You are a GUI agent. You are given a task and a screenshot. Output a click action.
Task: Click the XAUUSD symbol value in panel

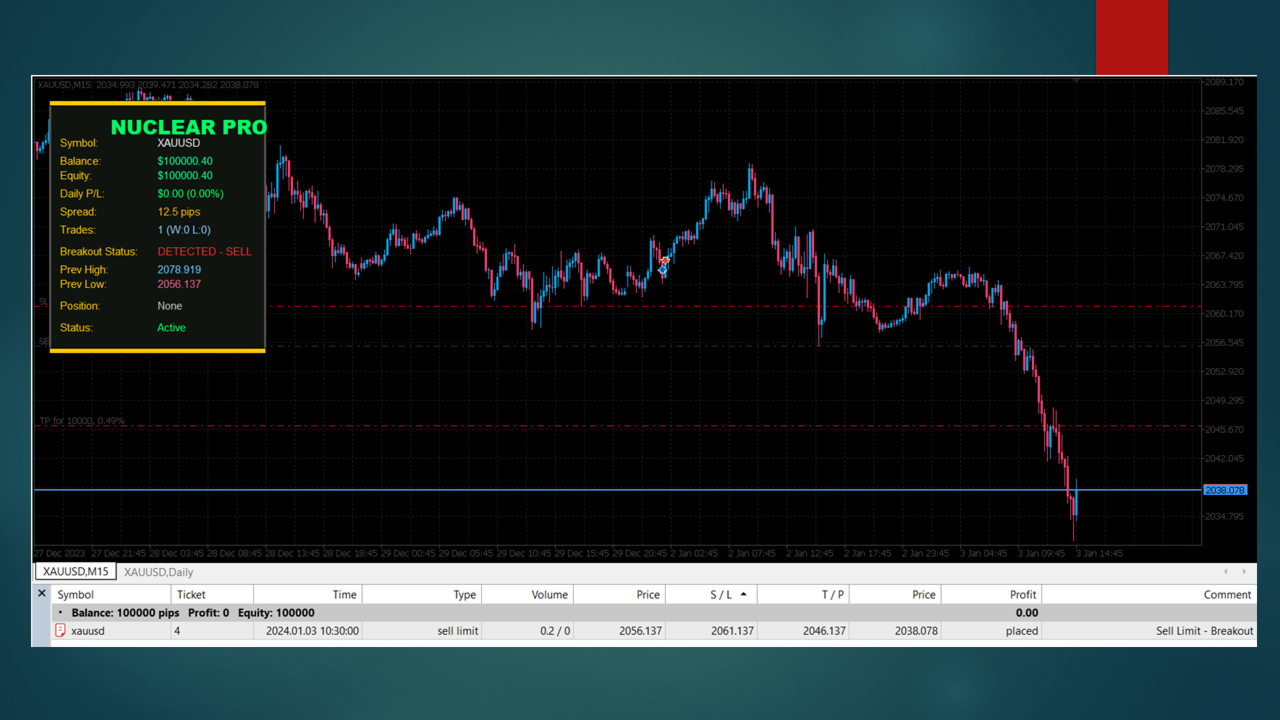(x=179, y=143)
